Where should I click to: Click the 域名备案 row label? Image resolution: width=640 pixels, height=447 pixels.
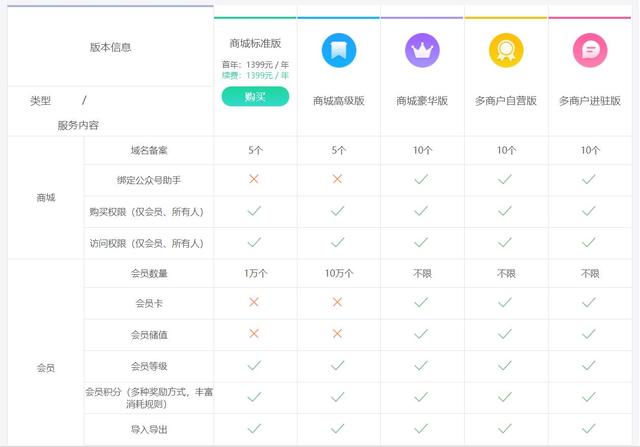(149, 151)
